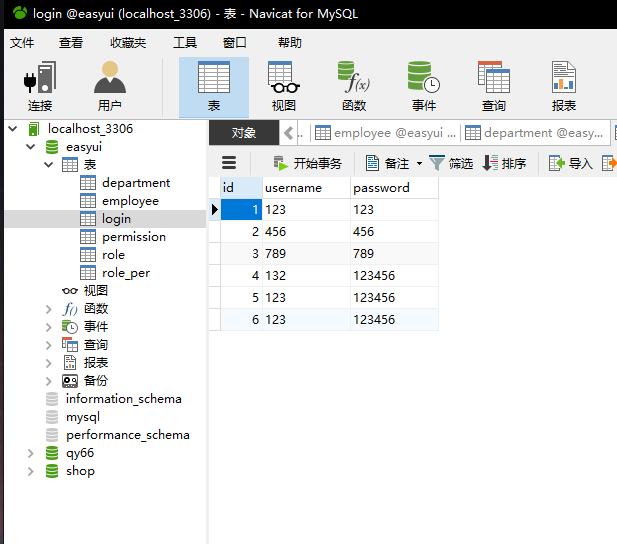Open the 窗口 window menu
Viewport: 617px width, 544px height.
tap(235, 43)
